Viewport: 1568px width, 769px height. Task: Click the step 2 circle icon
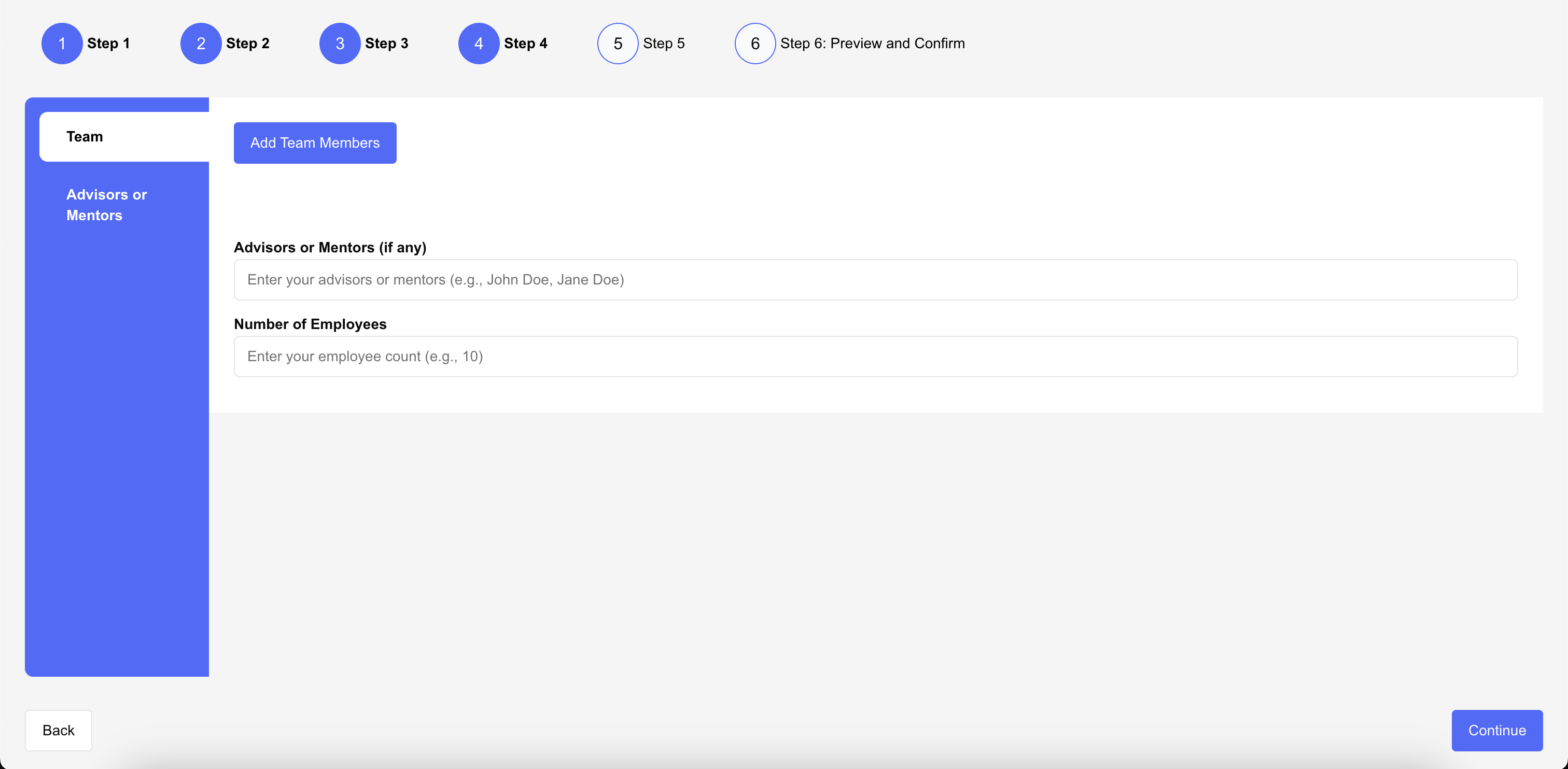coord(200,43)
